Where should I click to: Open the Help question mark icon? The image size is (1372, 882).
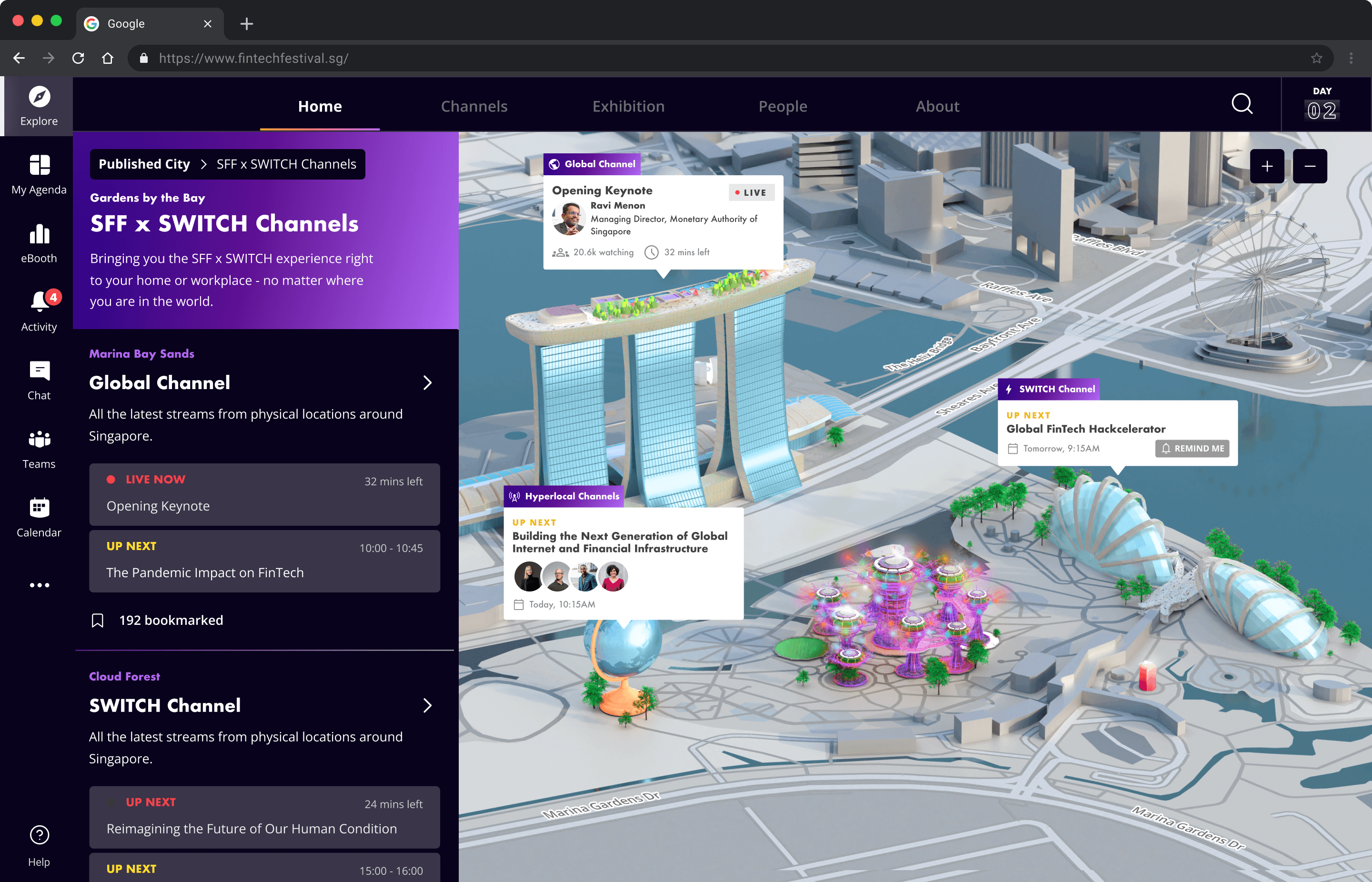point(39,835)
